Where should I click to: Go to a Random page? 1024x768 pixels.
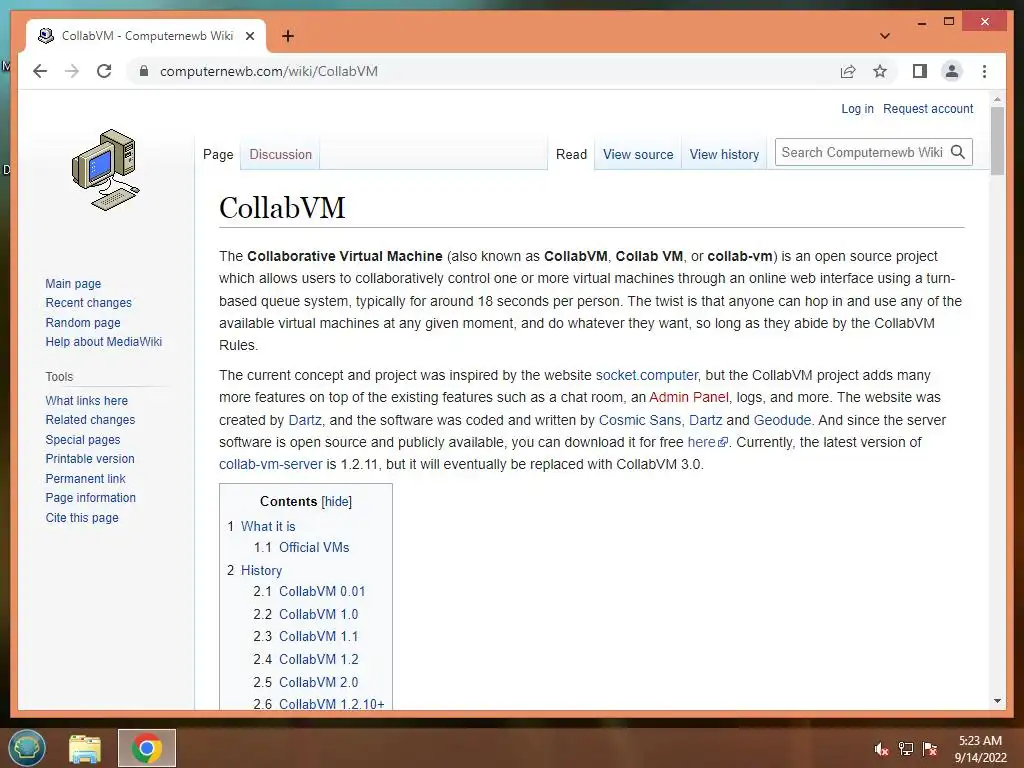pyautogui.click(x=83, y=322)
